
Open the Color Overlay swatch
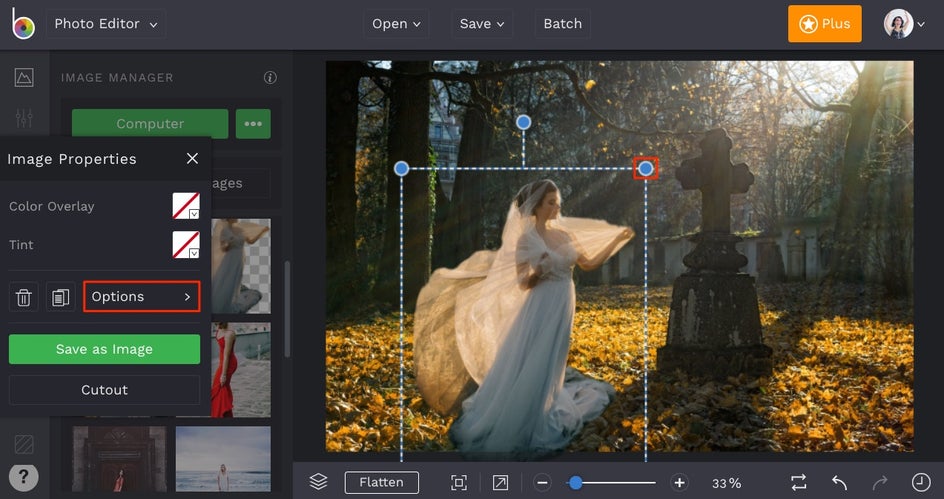(186, 207)
